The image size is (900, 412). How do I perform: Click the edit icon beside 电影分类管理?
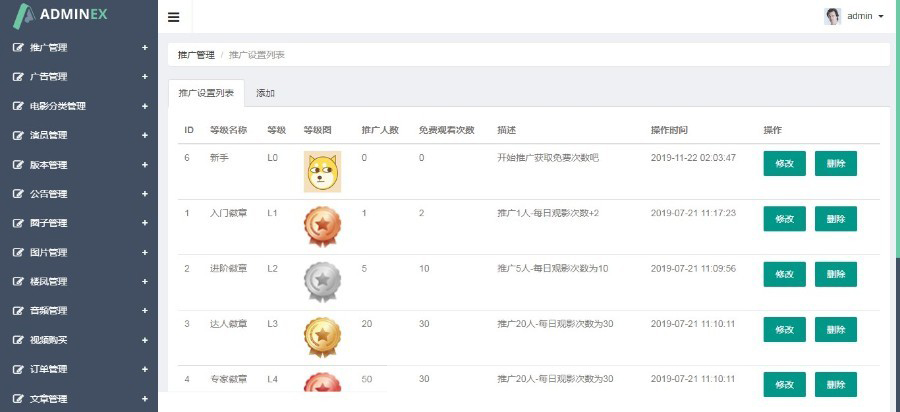(x=18, y=106)
